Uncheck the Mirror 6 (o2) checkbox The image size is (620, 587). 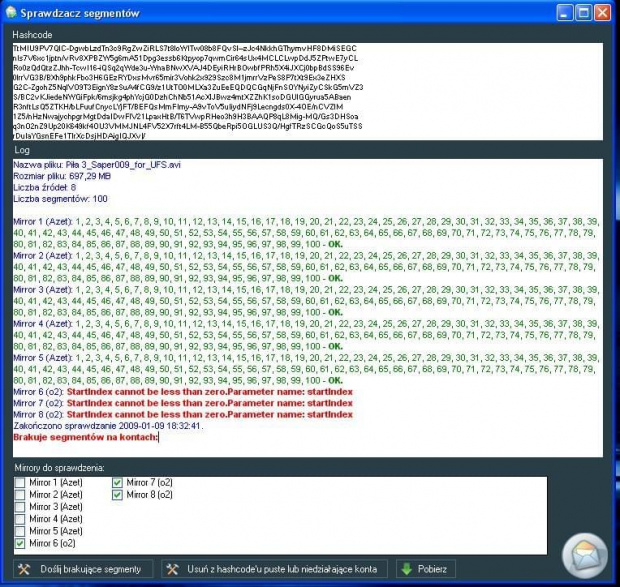pos(19,544)
